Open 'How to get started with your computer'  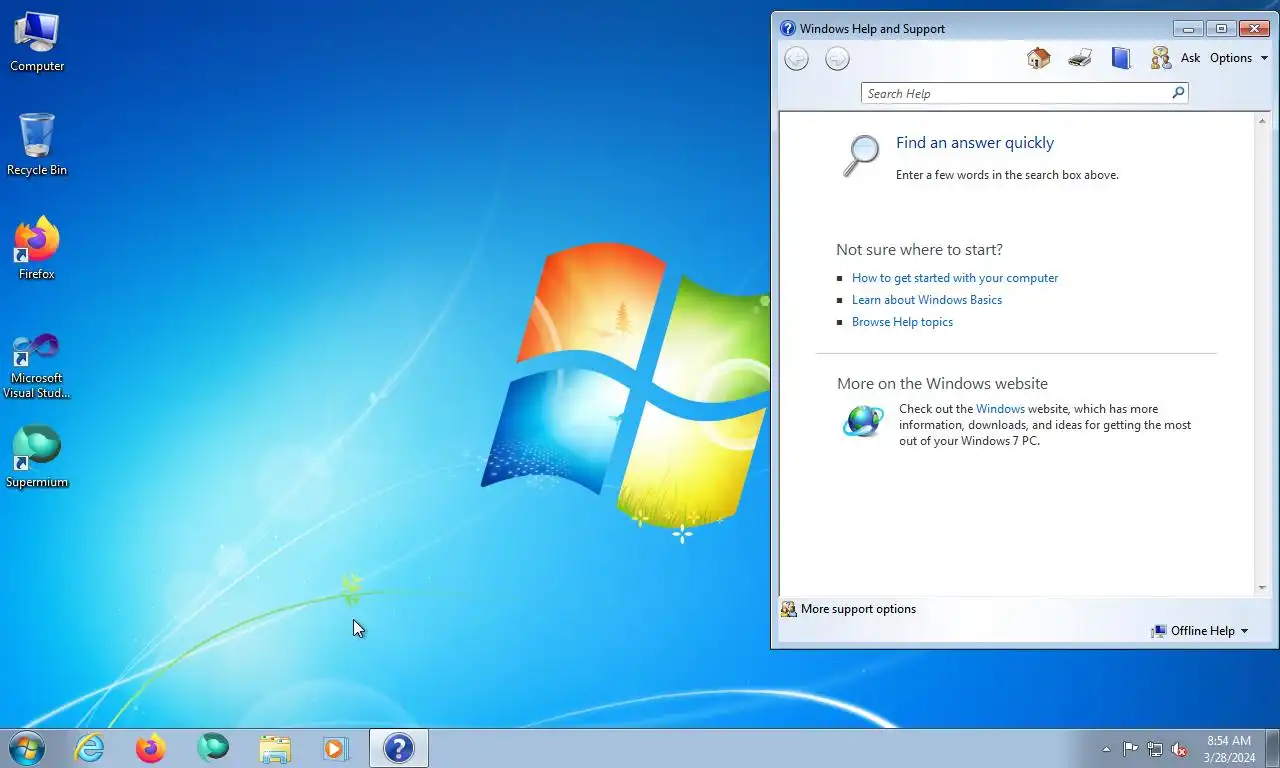(x=955, y=278)
